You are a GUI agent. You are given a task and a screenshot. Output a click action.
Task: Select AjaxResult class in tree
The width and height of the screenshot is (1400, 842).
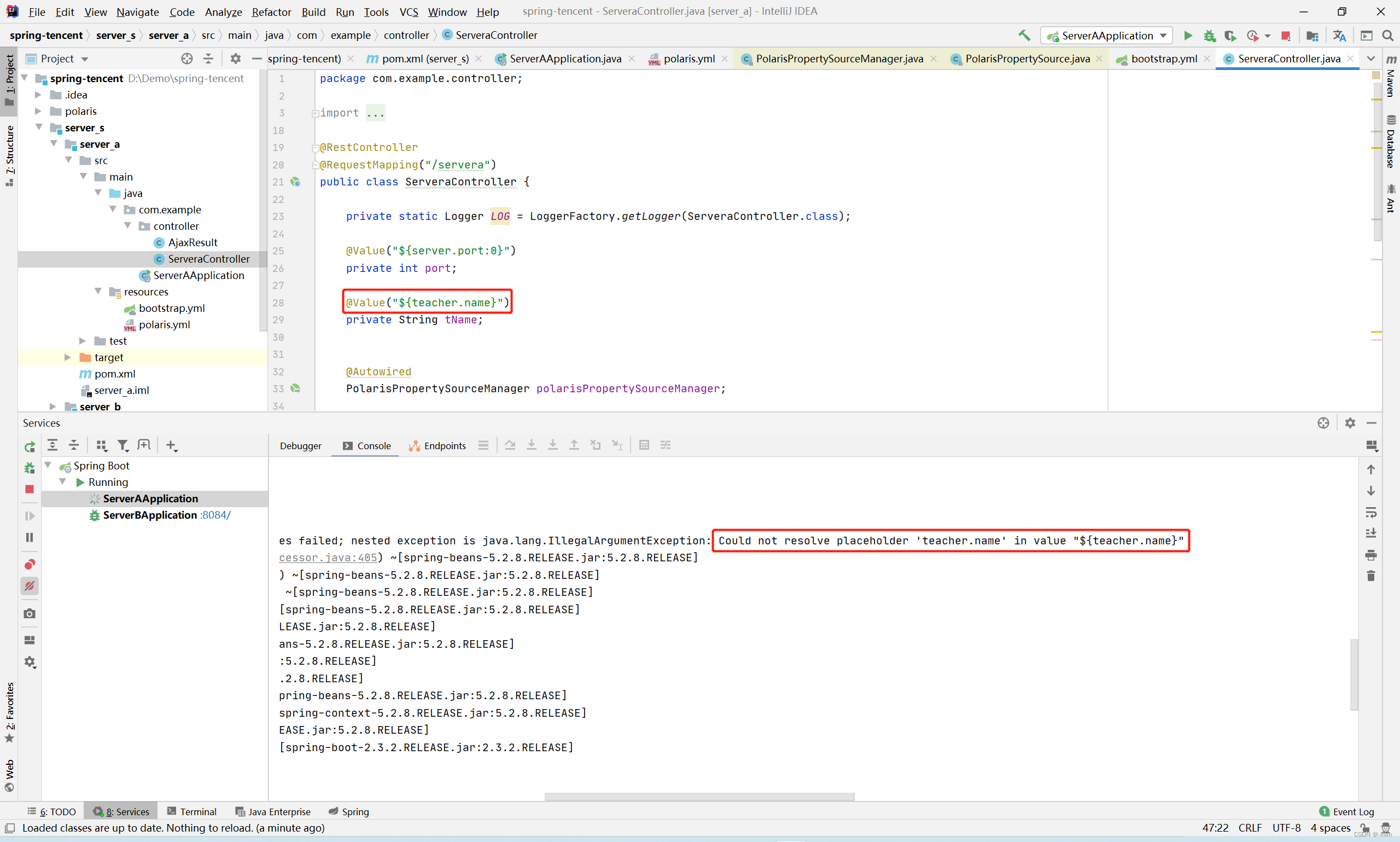click(192, 242)
